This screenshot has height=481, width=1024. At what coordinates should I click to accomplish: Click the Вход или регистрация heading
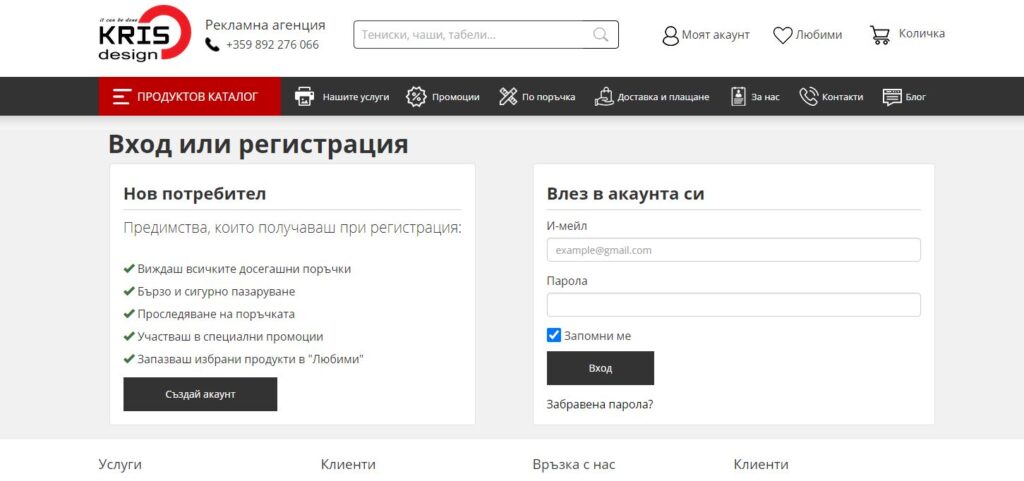coord(258,144)
